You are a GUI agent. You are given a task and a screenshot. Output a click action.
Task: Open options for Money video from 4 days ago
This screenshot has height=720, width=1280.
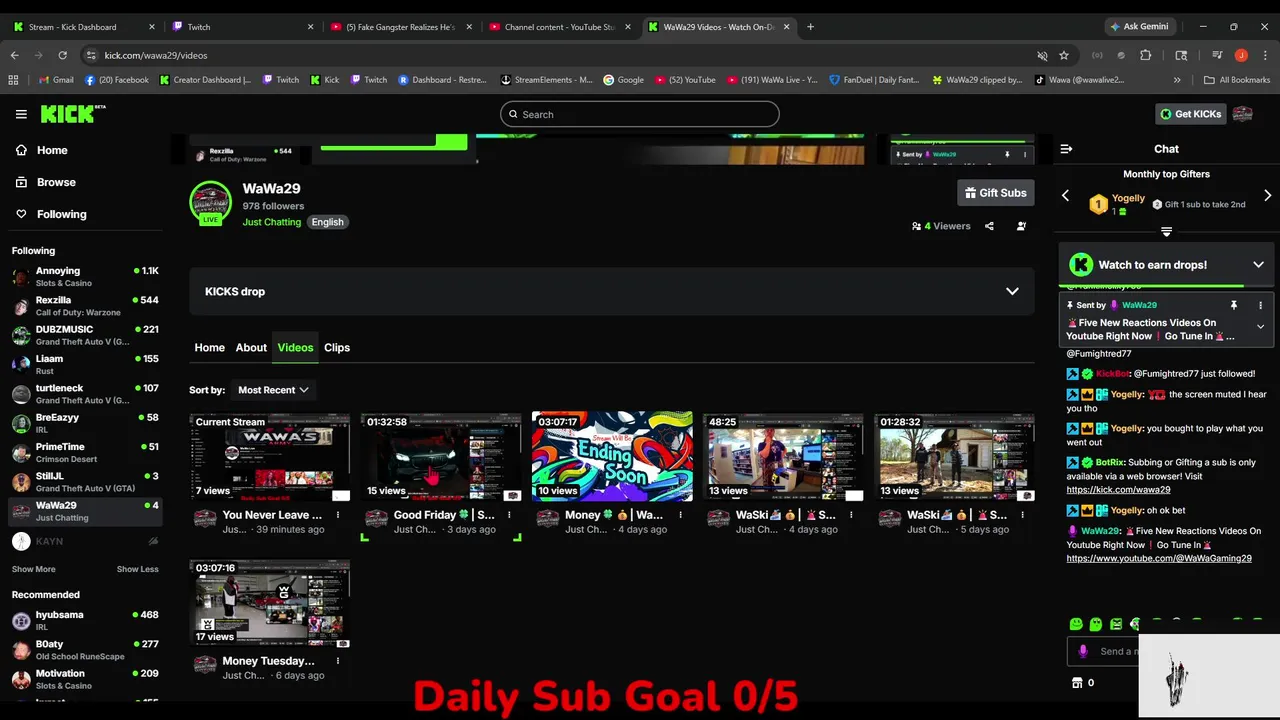(680, 515)
